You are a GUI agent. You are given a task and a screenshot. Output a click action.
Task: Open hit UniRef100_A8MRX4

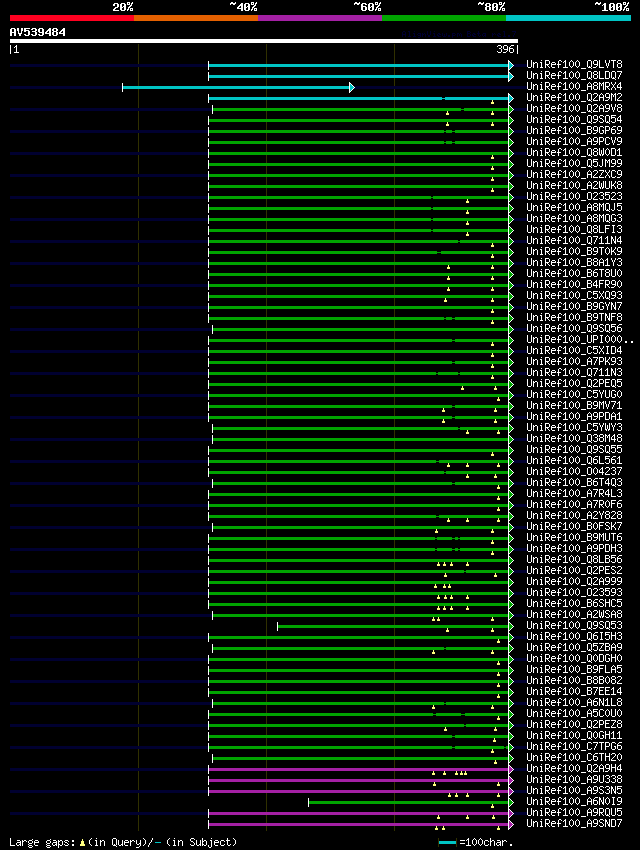[574, 86]
